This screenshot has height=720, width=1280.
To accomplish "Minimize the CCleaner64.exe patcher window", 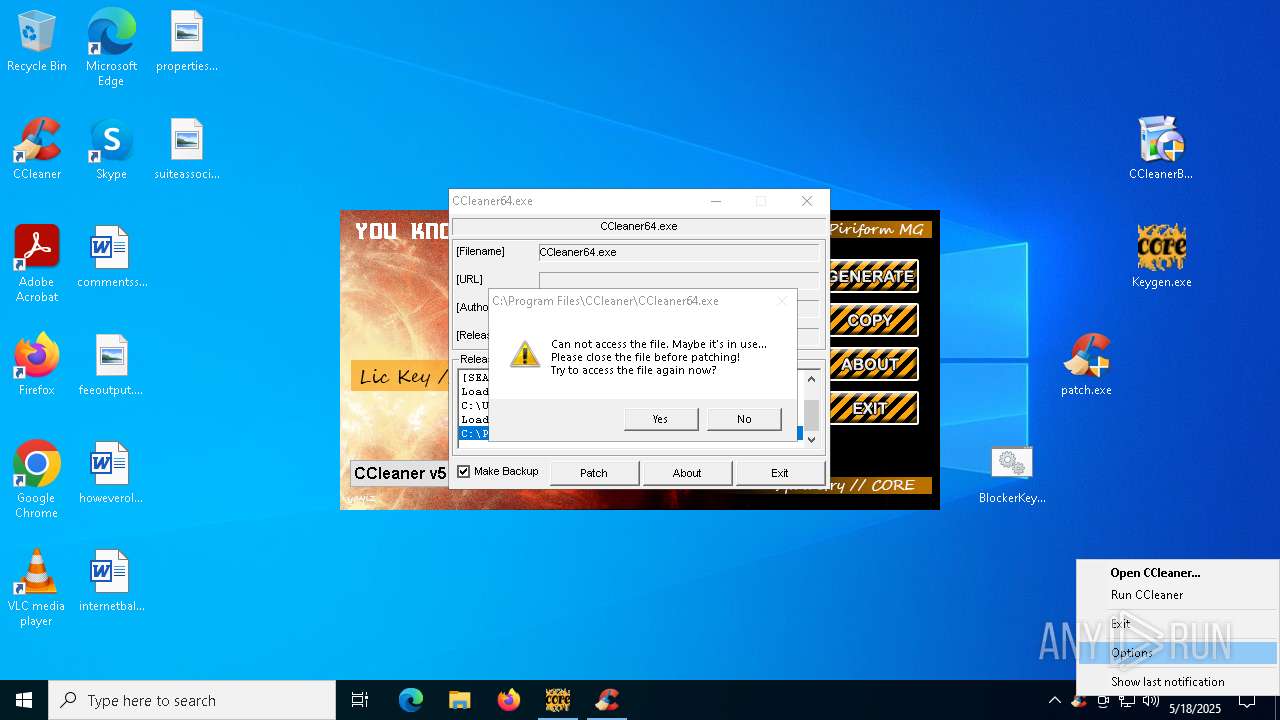I will tap(716, 201).
